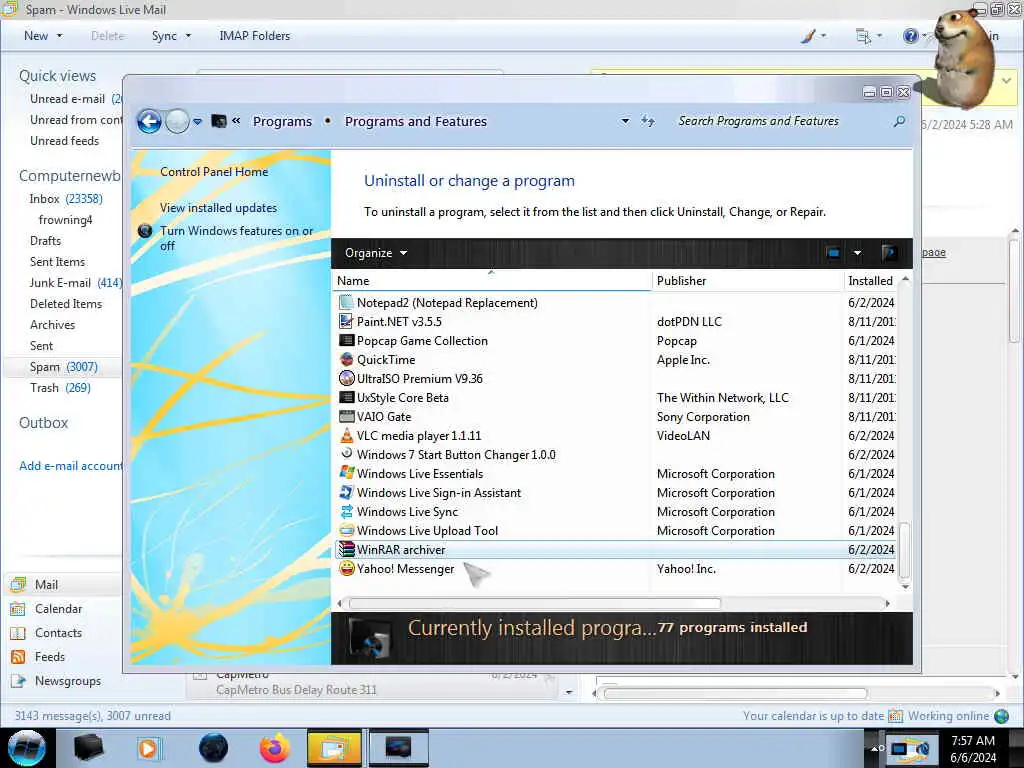Click the horizontal scrollbar of program list

535,603
